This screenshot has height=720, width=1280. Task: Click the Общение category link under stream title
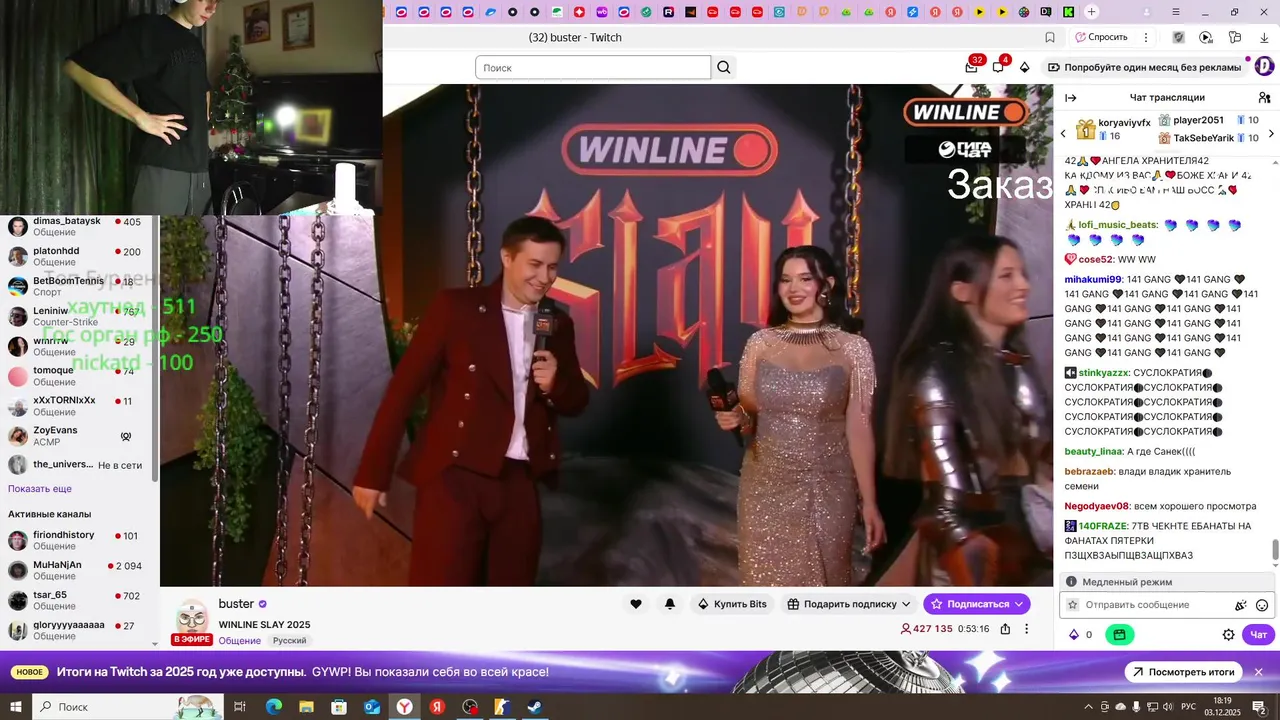pyautogui.click(x=240, y=640)
